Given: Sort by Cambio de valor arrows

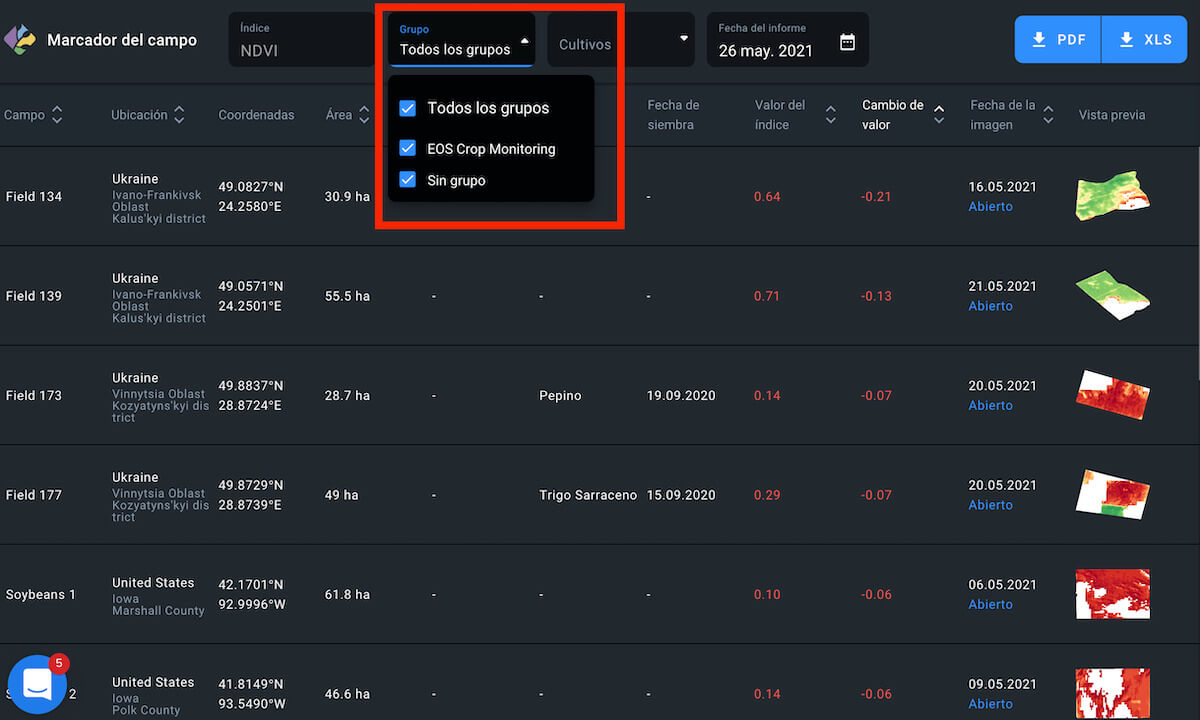Looking at the screenshot, I should (x=938, y=115).
